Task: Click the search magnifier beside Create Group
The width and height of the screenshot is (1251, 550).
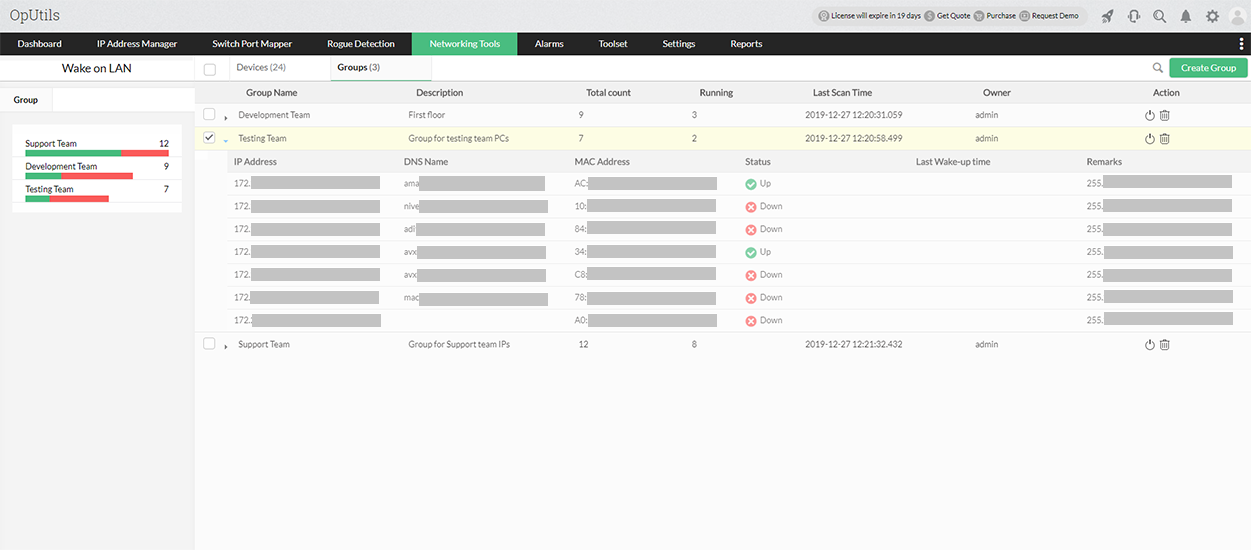Action: point(1158,68)
